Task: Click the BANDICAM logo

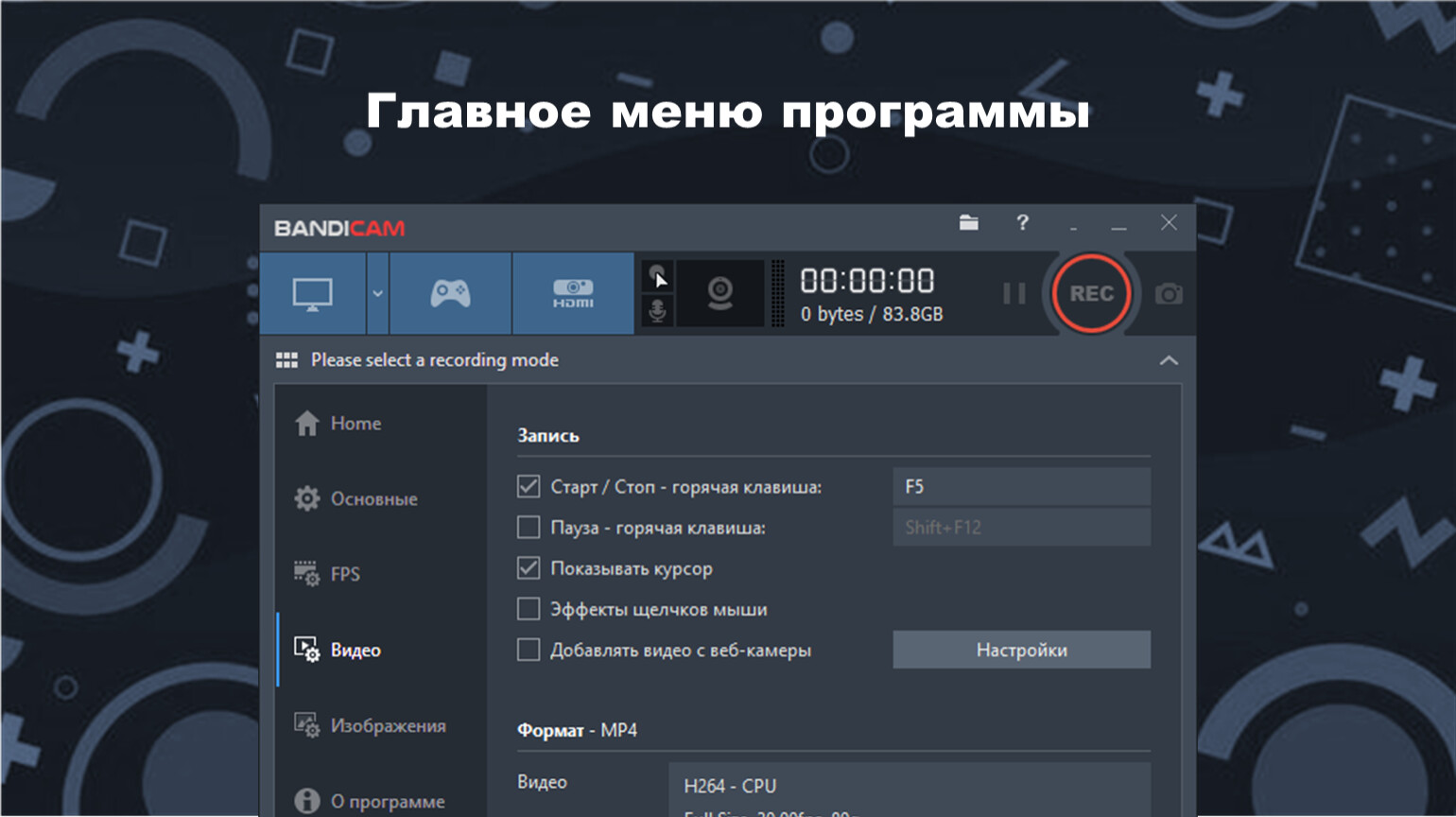Action: [339, 228]
